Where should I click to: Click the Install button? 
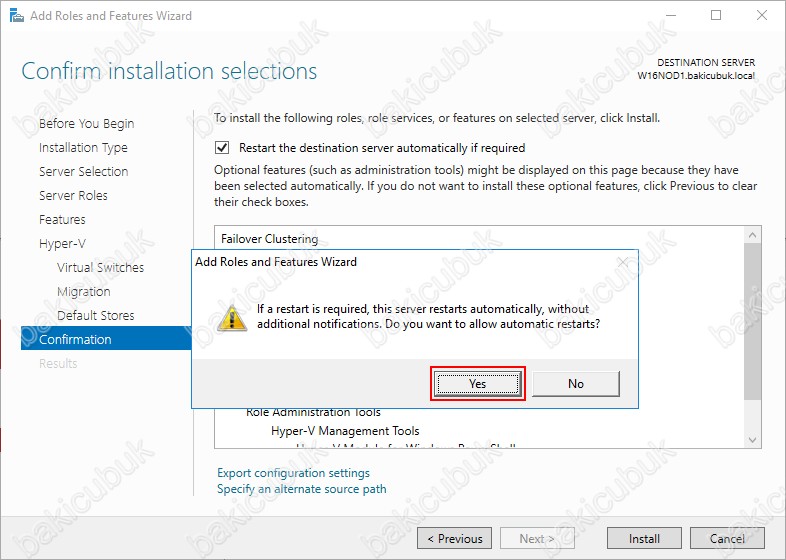(644, 538)
